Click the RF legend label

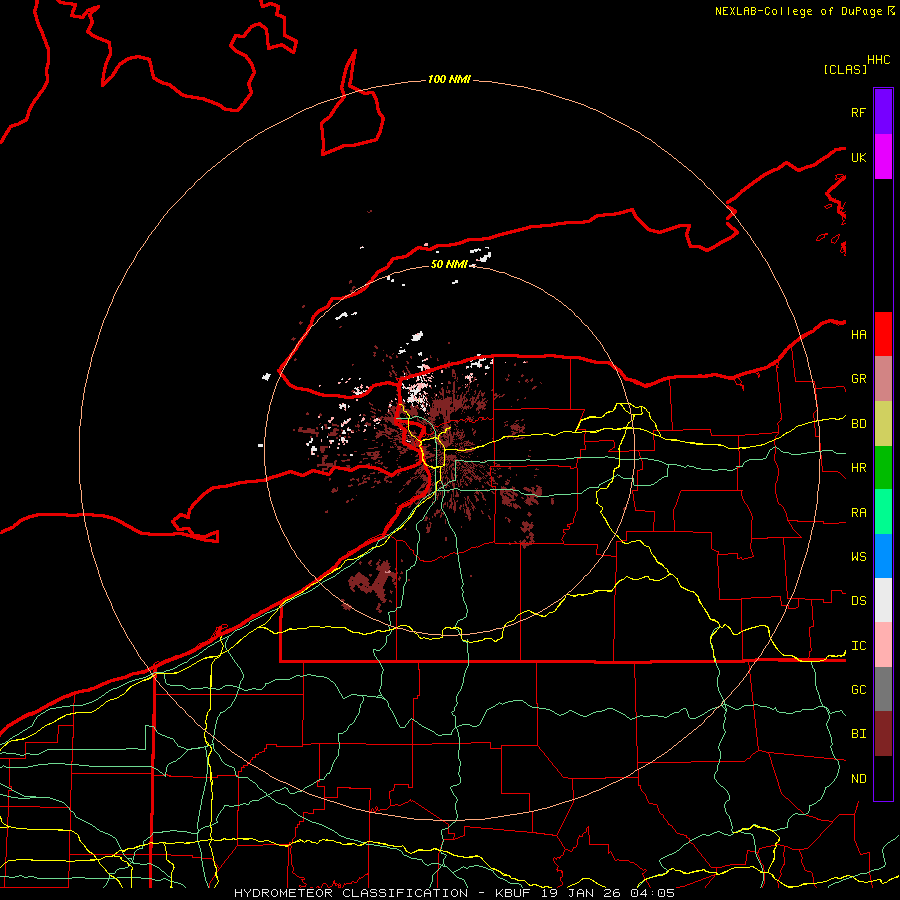858,112
